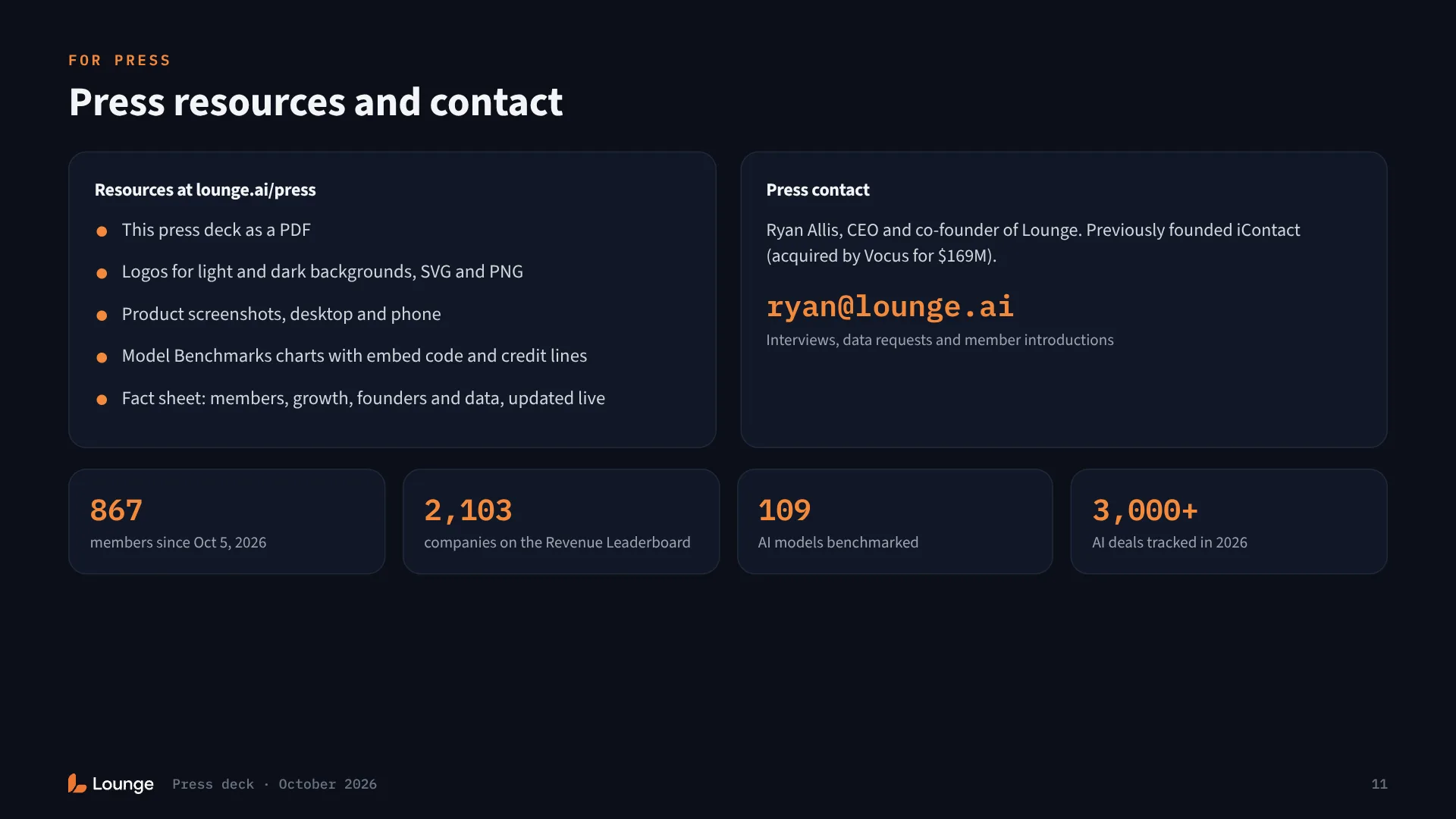Click the Ryan Allis bio paragraph
Image resolution: width=1456 pixels, height=819 pixels.
[1033, 243]
